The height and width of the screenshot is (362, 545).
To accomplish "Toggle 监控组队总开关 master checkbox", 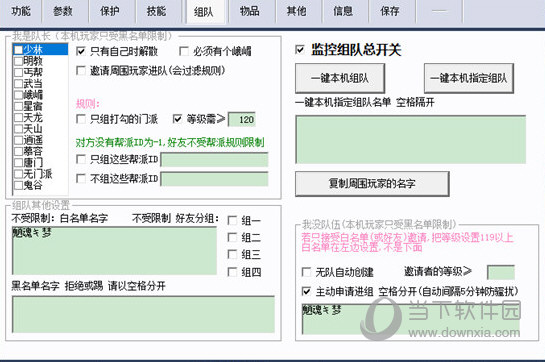I will 300,49.
